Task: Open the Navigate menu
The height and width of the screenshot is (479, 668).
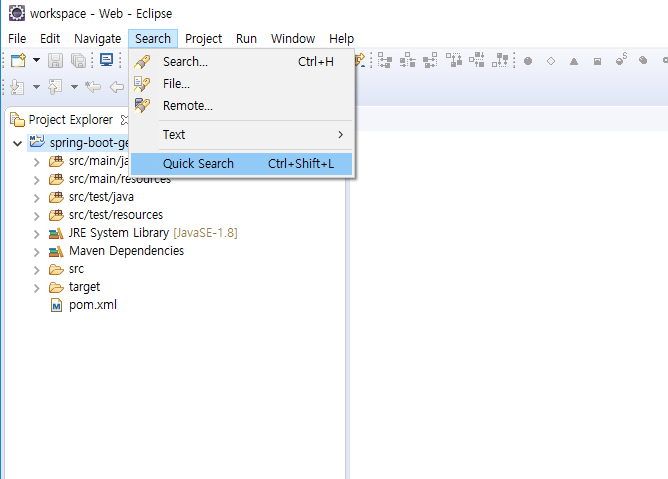Action: click(x=98, y=39)
